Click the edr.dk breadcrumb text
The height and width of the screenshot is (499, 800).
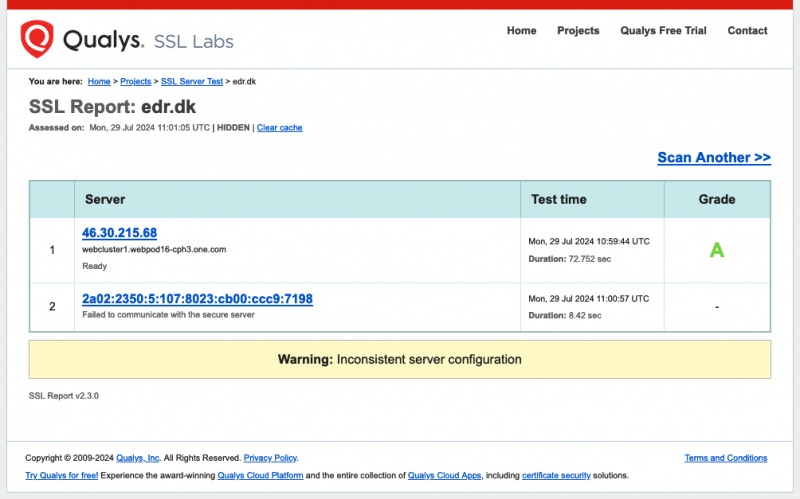pyautogui.click(x=244, y=82)
